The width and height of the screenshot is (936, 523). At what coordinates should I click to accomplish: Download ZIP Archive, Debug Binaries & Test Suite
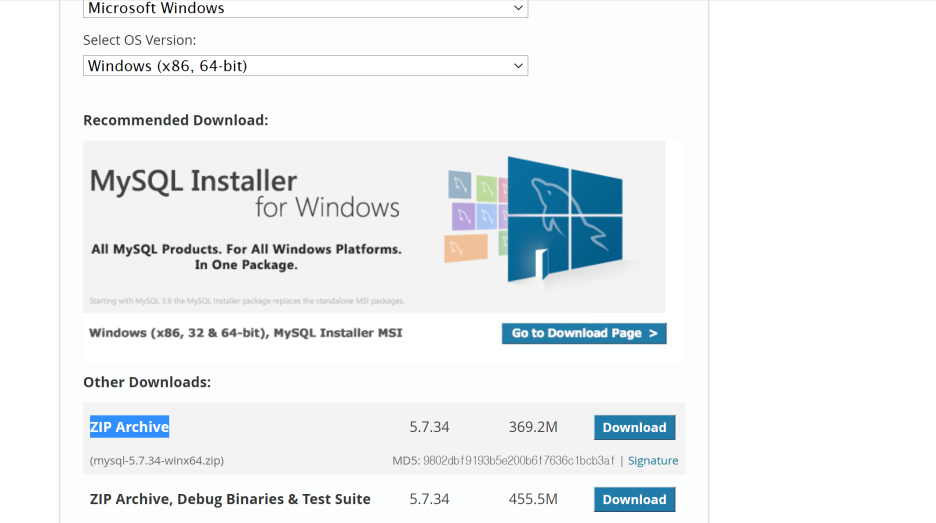(634, 499)
